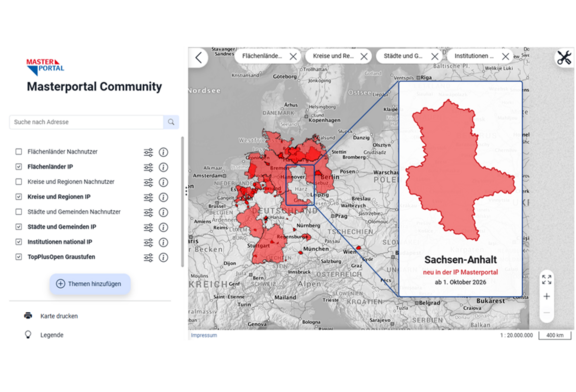The width and height of the screenshot is (576, 392).
Task: Close the Institutionen ... filter chip
Action: click(x=505, y=56)
